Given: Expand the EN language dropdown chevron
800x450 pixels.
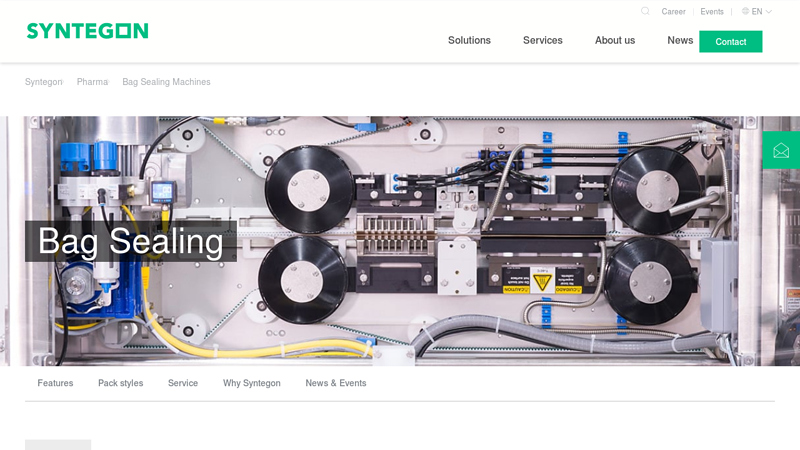Looking at the screenshot, I should pos(768,12).
